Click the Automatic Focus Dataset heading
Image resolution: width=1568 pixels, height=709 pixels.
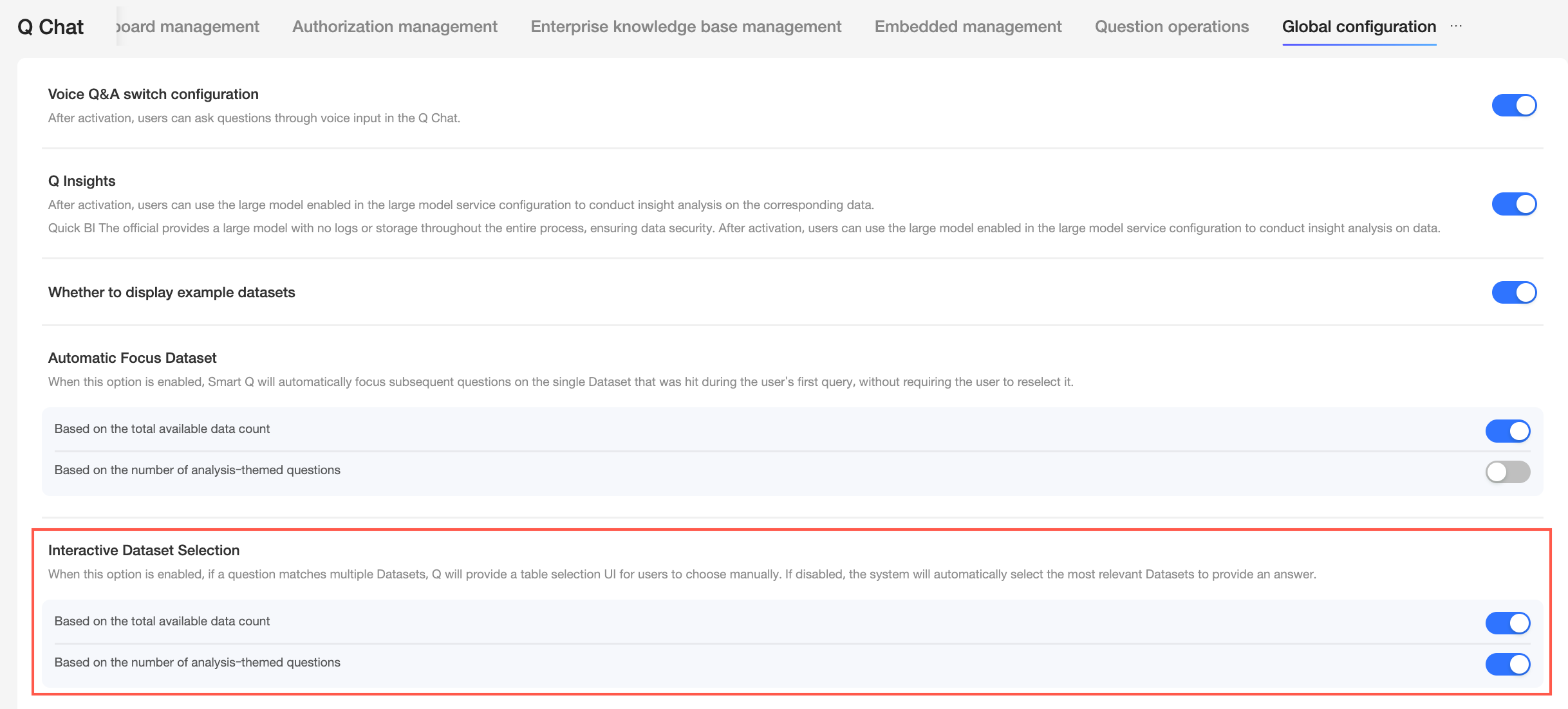pos(132,358)
